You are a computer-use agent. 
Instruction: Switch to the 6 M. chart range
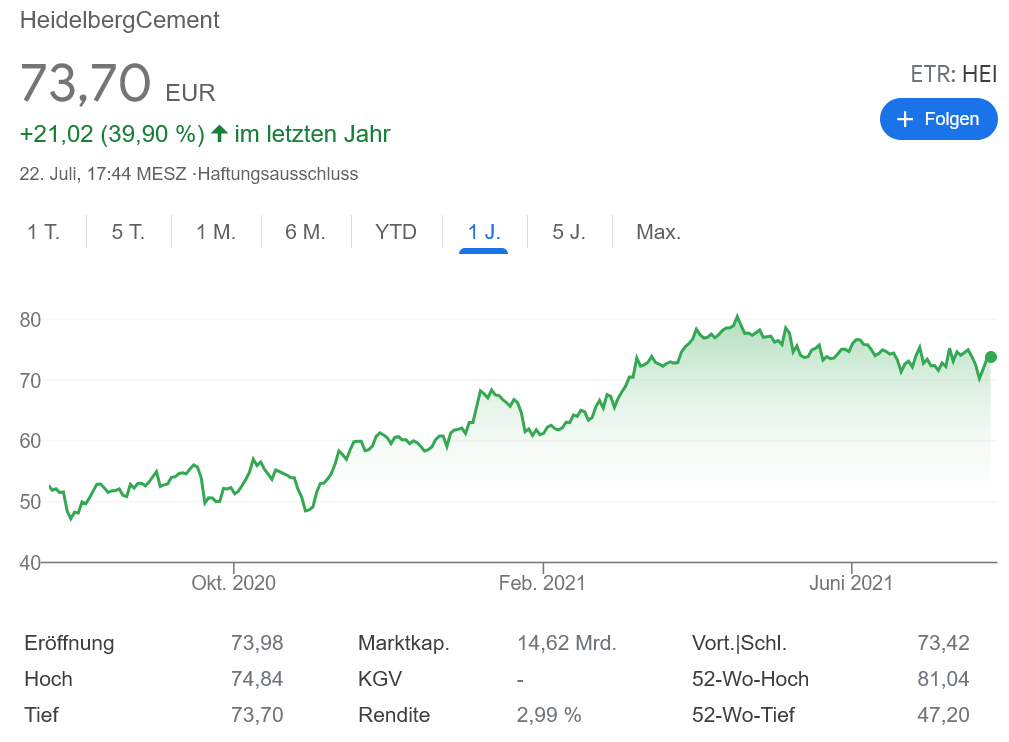click(x=305, y=232)
